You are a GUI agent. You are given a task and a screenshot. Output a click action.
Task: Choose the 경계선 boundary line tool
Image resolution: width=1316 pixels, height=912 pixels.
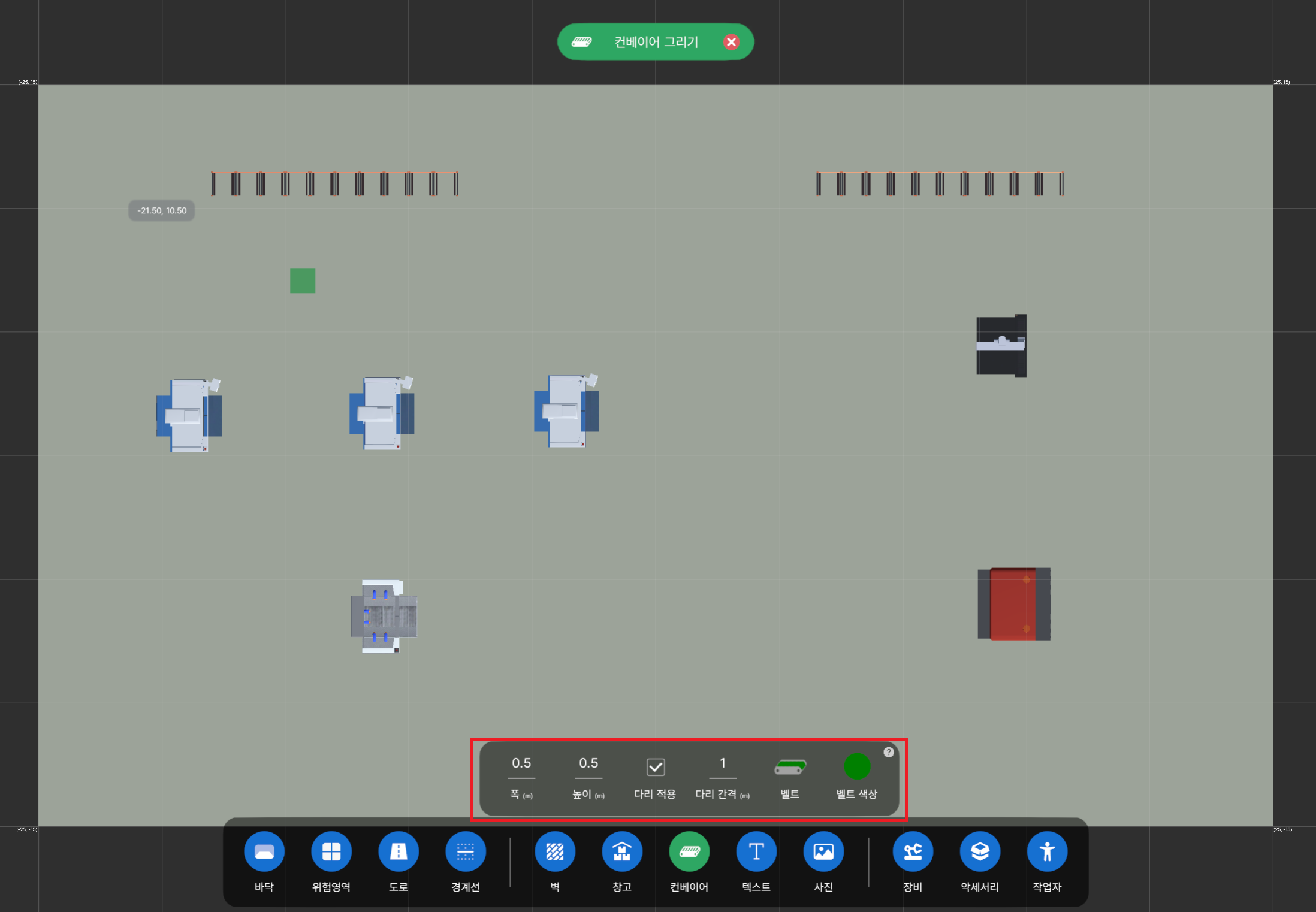[466, 851]
